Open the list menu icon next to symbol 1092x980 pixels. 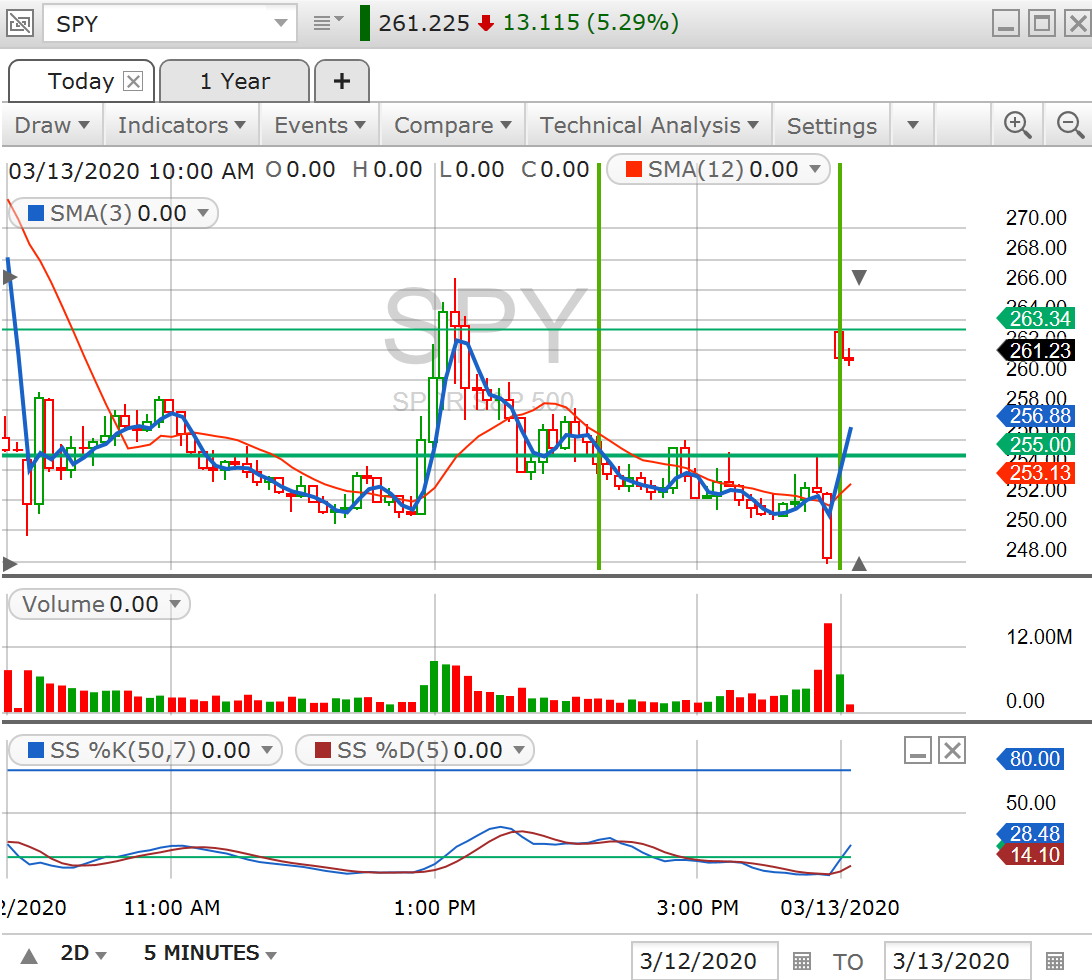[x=327, y=23]
